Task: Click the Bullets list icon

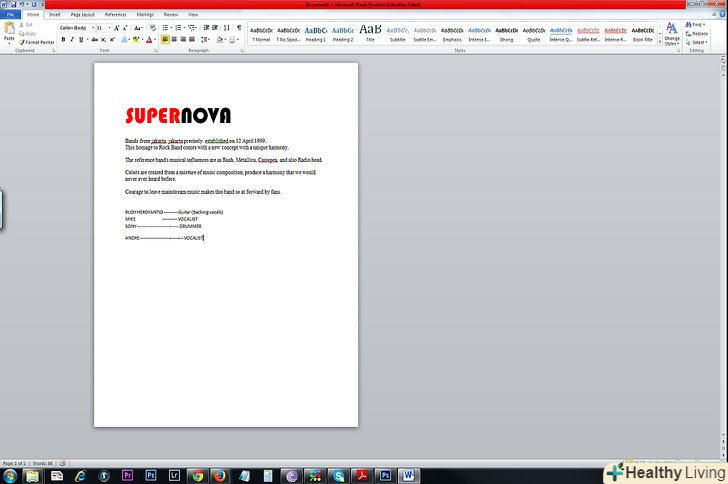Action: pos(166,28)
